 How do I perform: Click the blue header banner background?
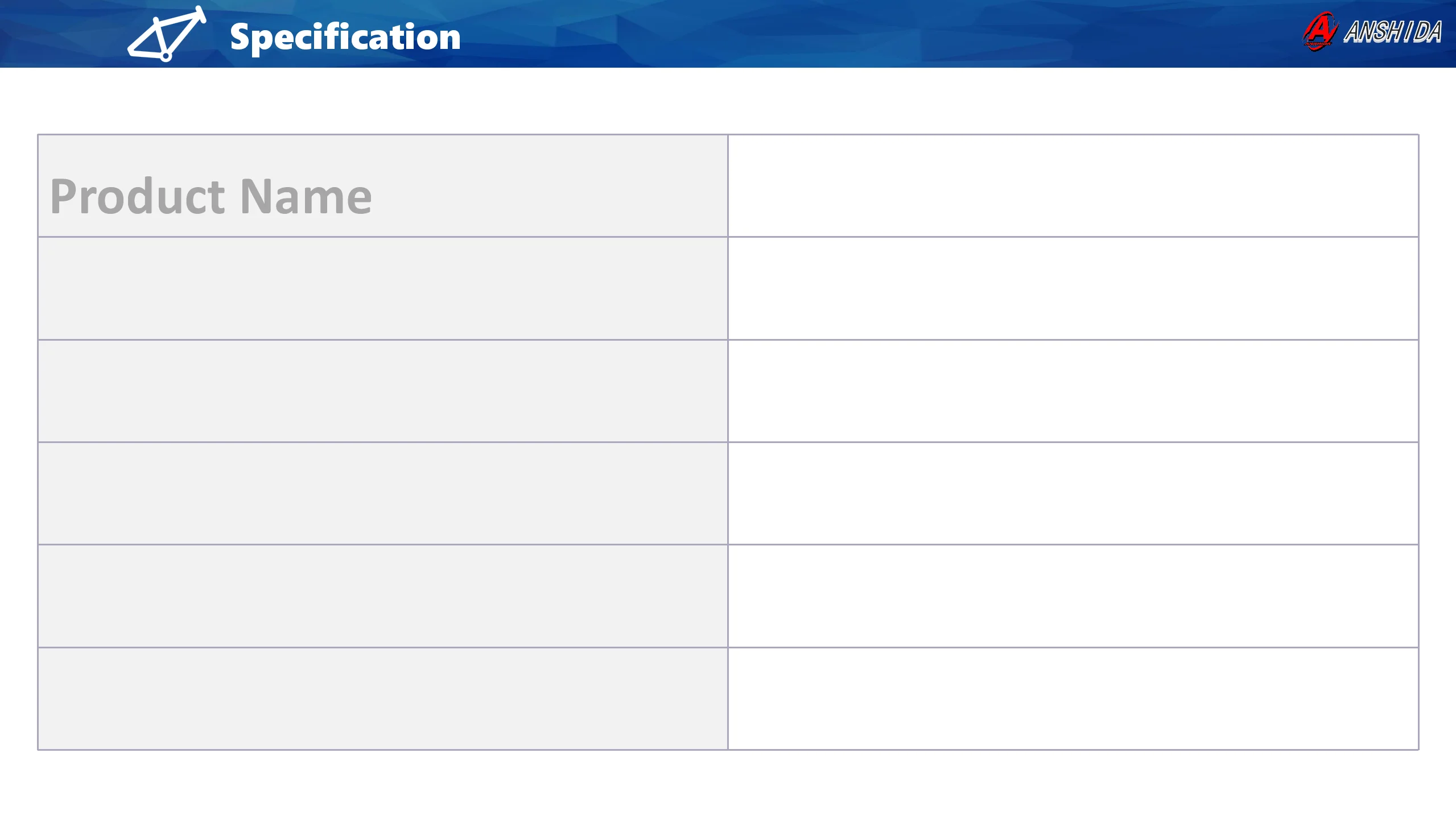[797, 34]
